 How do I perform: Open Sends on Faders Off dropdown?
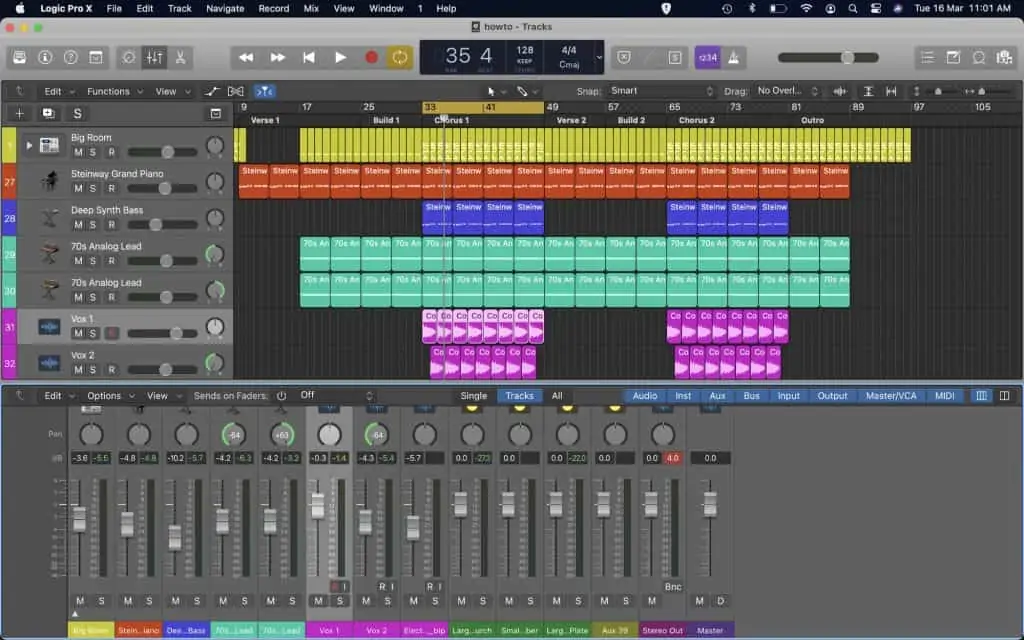pyautogui.click(x=335, y=396)
